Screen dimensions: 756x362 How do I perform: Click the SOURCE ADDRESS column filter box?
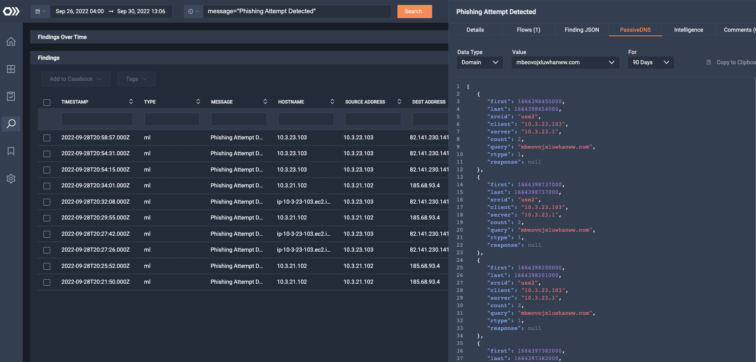(373, 119)
